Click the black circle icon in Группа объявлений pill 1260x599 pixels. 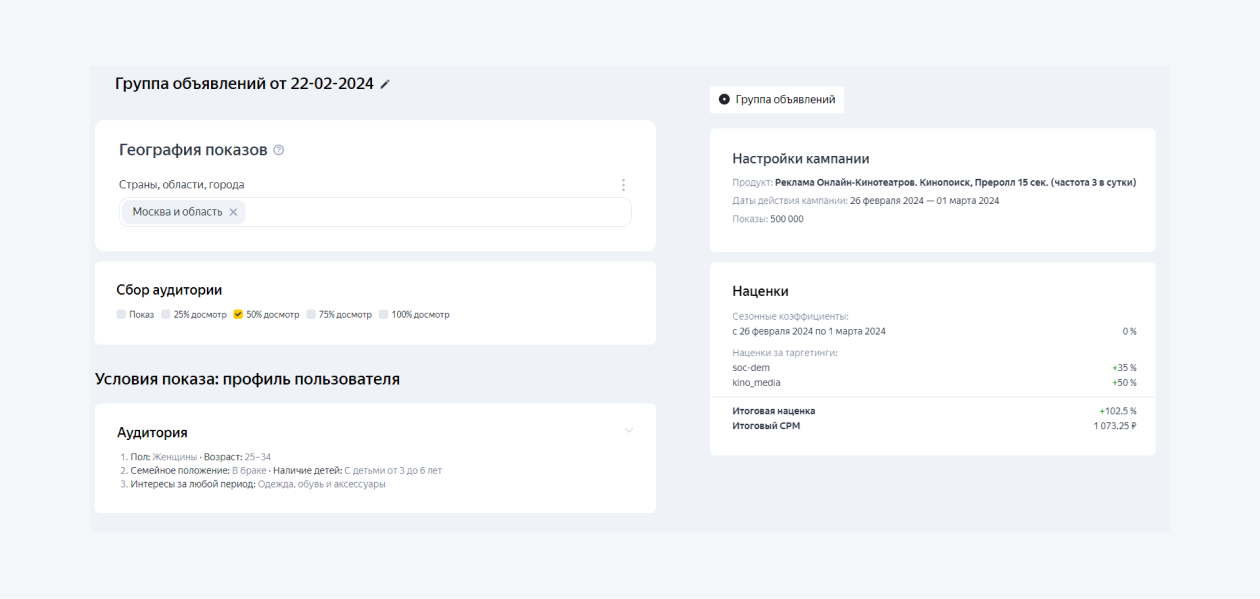coord(722,99)
